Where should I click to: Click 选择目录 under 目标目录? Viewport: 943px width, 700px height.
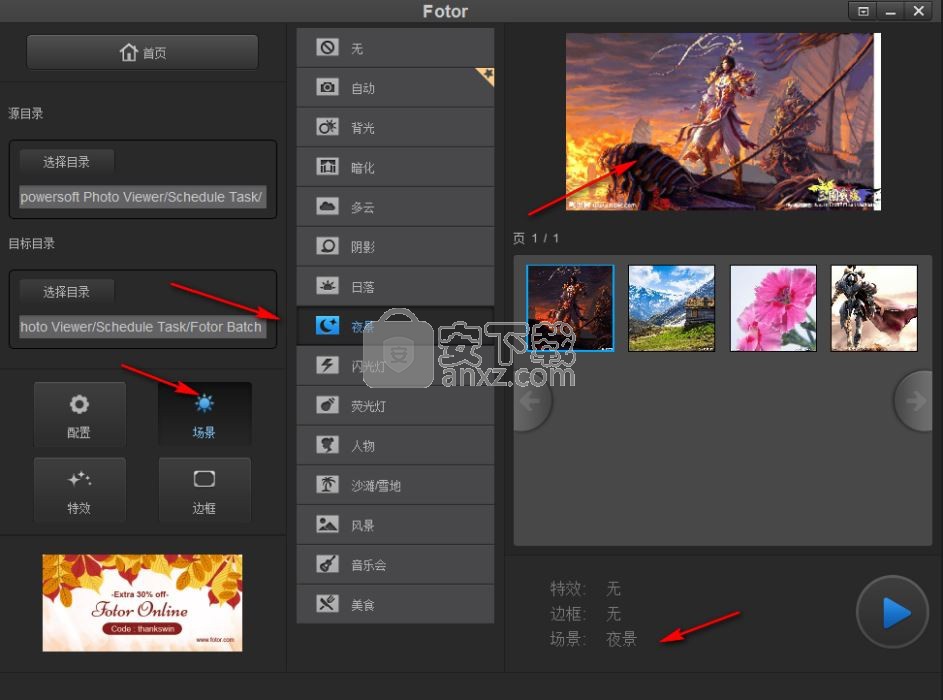pos(66,292)
